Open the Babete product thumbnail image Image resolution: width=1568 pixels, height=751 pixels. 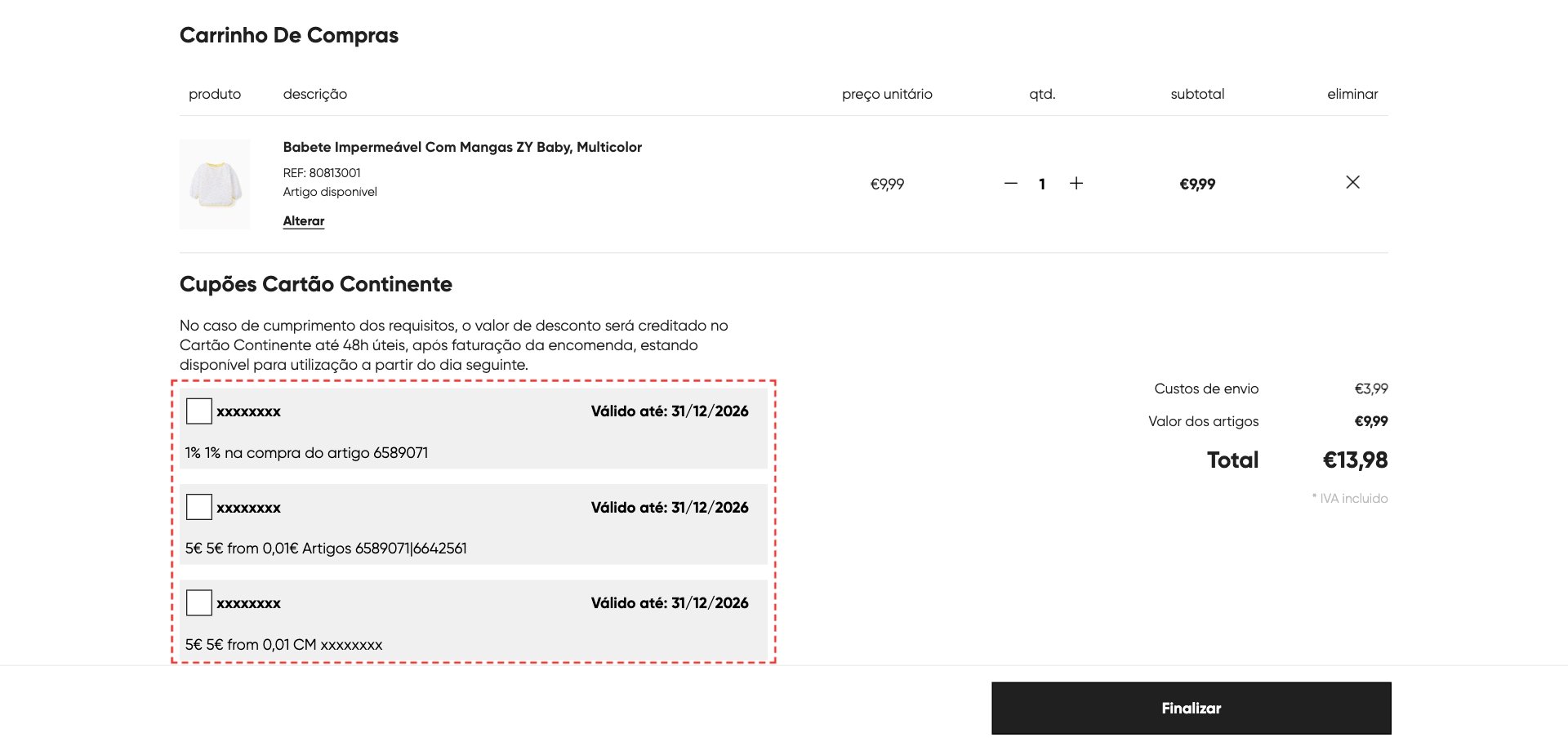coord(215,184)
